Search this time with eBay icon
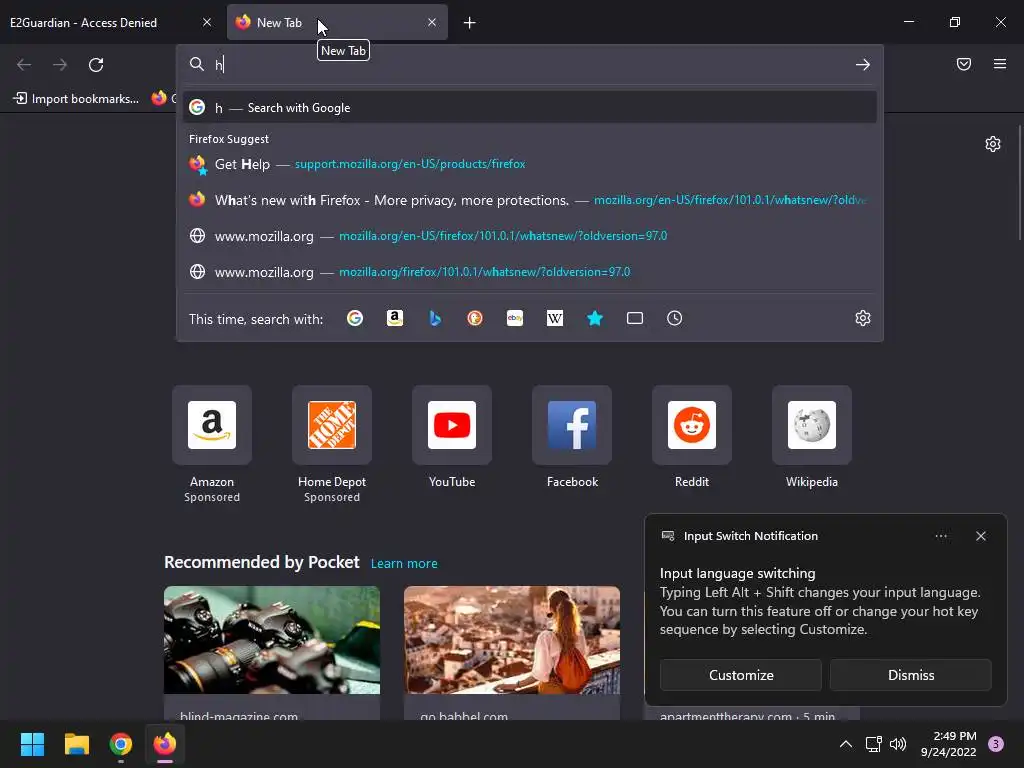 pos(515,318)
